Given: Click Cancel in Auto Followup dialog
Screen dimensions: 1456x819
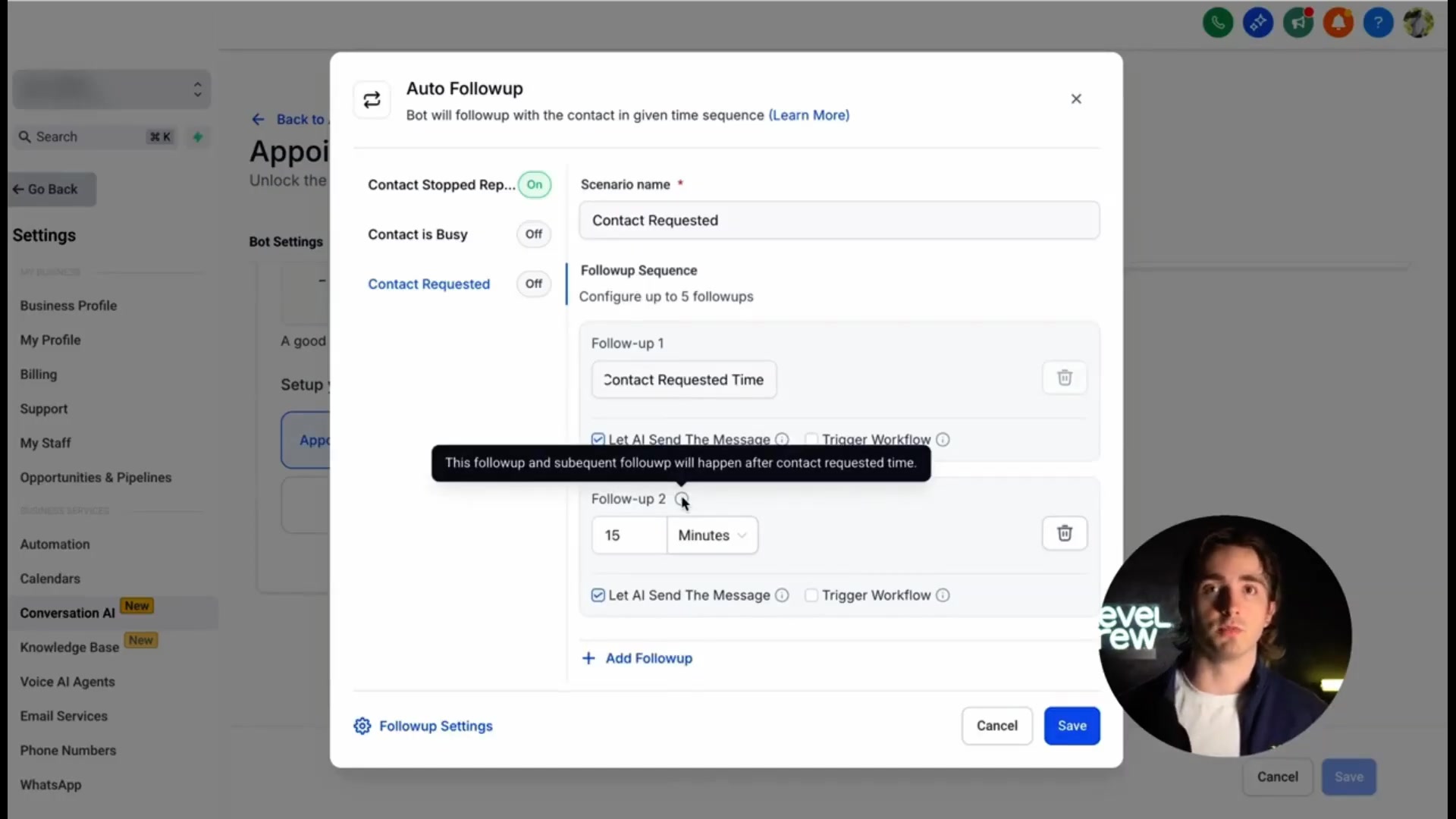Looking at the screenshot, I should 997,726.
